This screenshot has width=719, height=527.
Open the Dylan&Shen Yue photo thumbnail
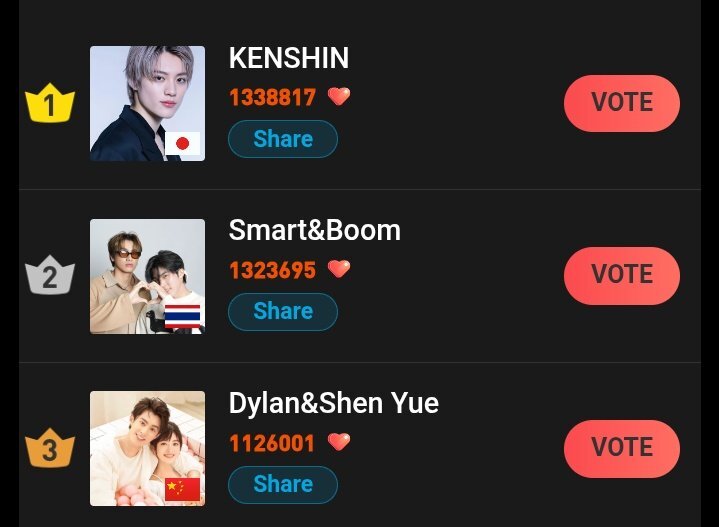click(148, 449)
